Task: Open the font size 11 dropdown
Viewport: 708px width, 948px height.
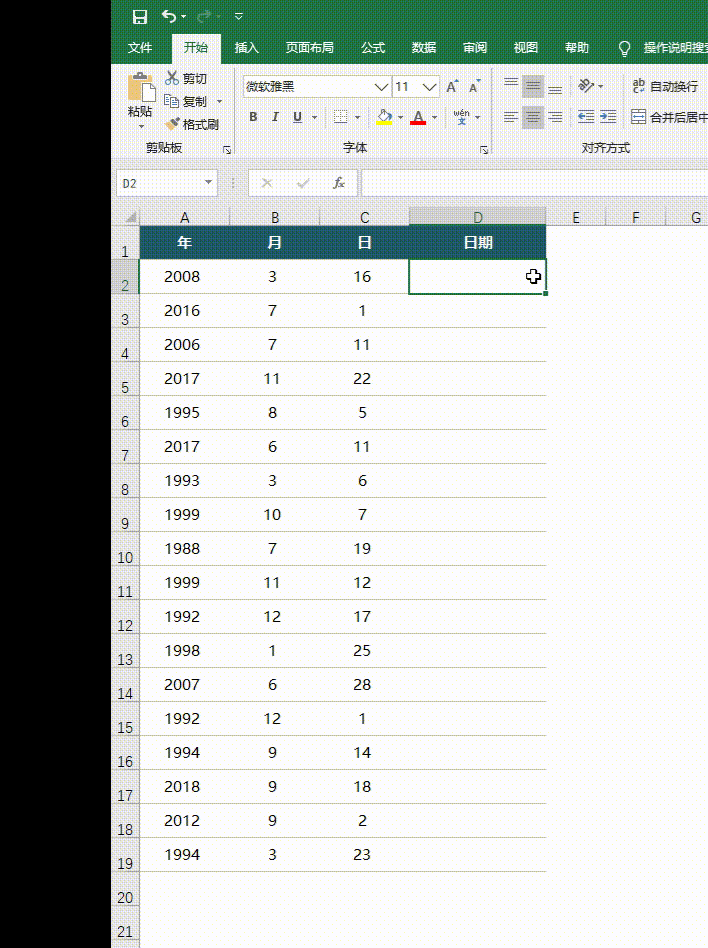Action: pyautogui.click(x=429, y=87)
